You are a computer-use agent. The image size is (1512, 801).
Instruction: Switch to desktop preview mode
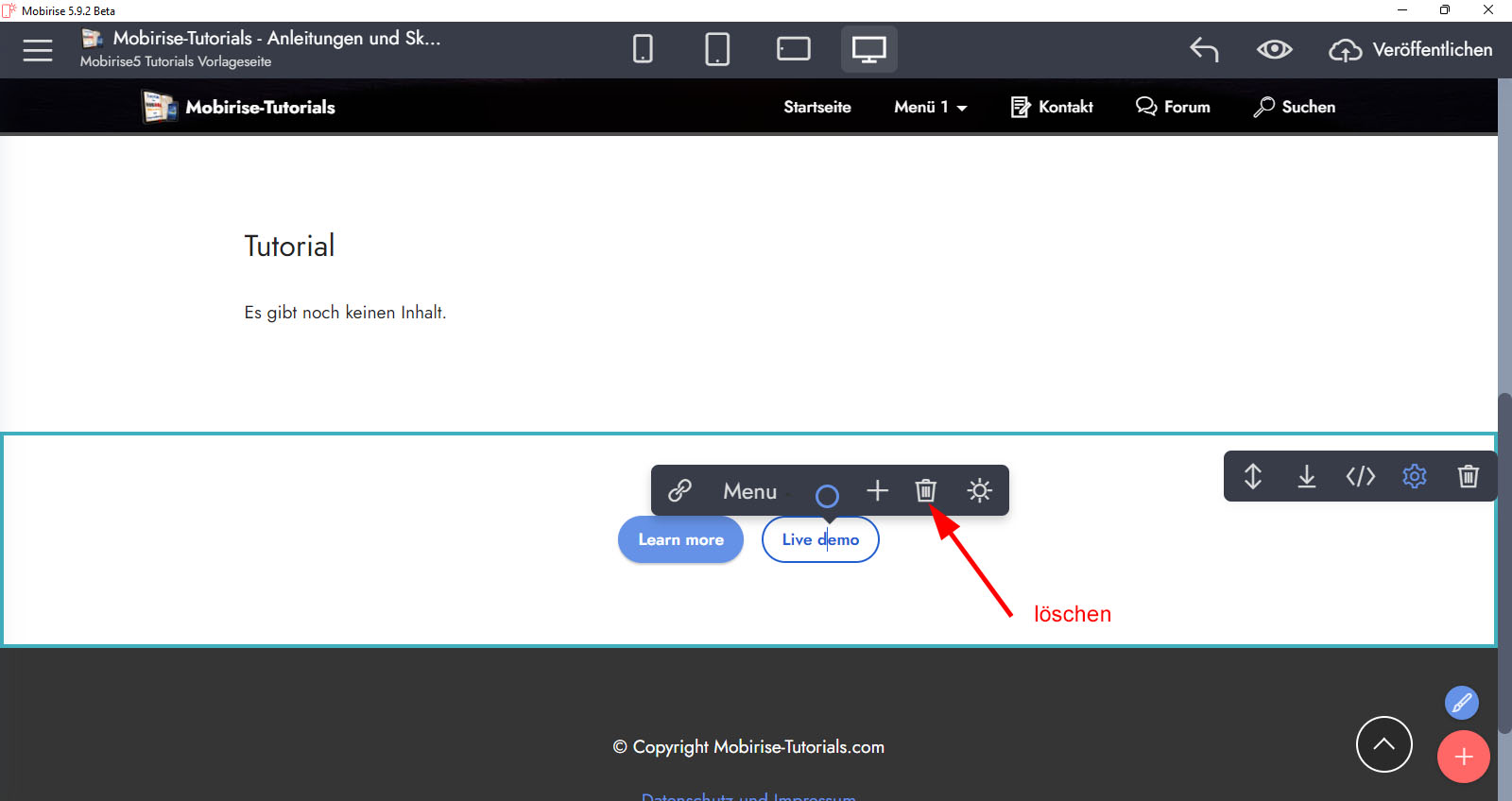click(x=869, y=49)
